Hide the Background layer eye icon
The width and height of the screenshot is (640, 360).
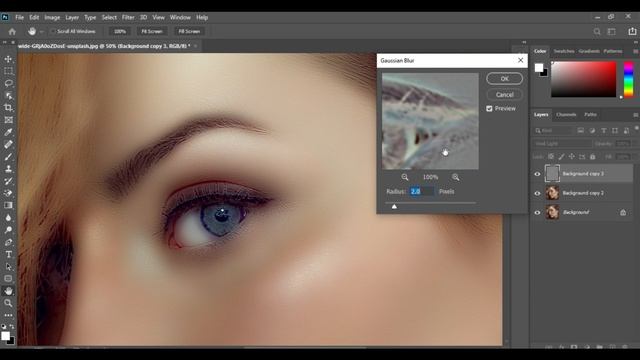click(538, 212)
